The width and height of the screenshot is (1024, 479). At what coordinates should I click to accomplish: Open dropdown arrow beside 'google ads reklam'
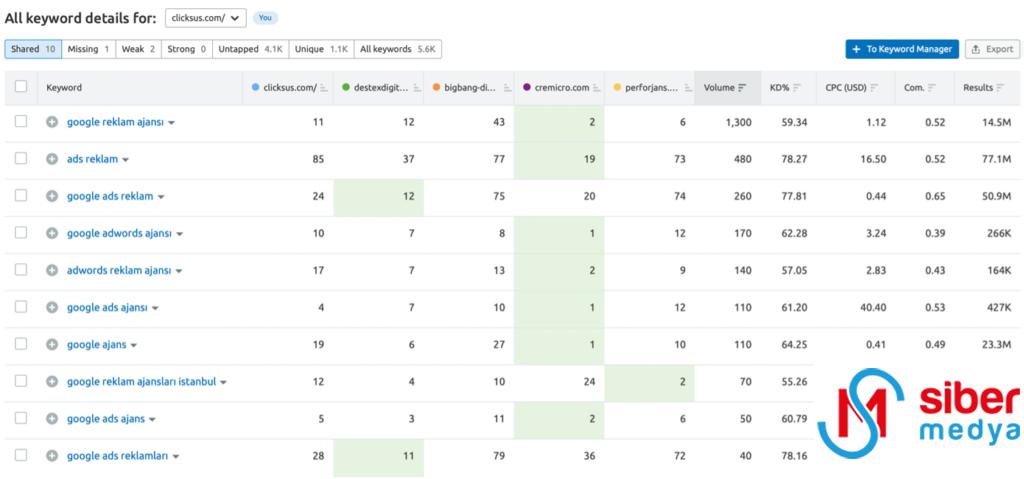coord(161,197)
